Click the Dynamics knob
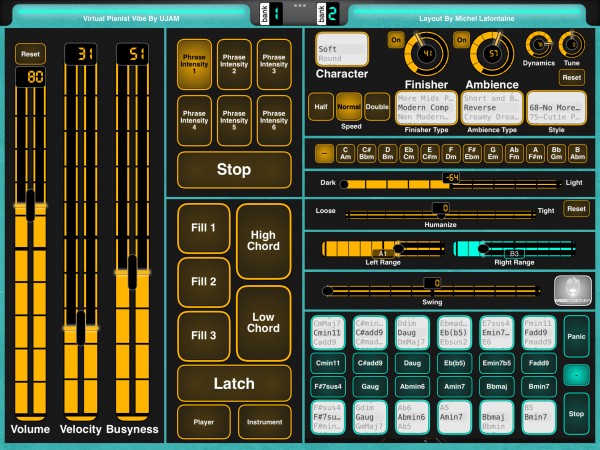This screenshot has width=600, height=450. [x=539, y=45]
